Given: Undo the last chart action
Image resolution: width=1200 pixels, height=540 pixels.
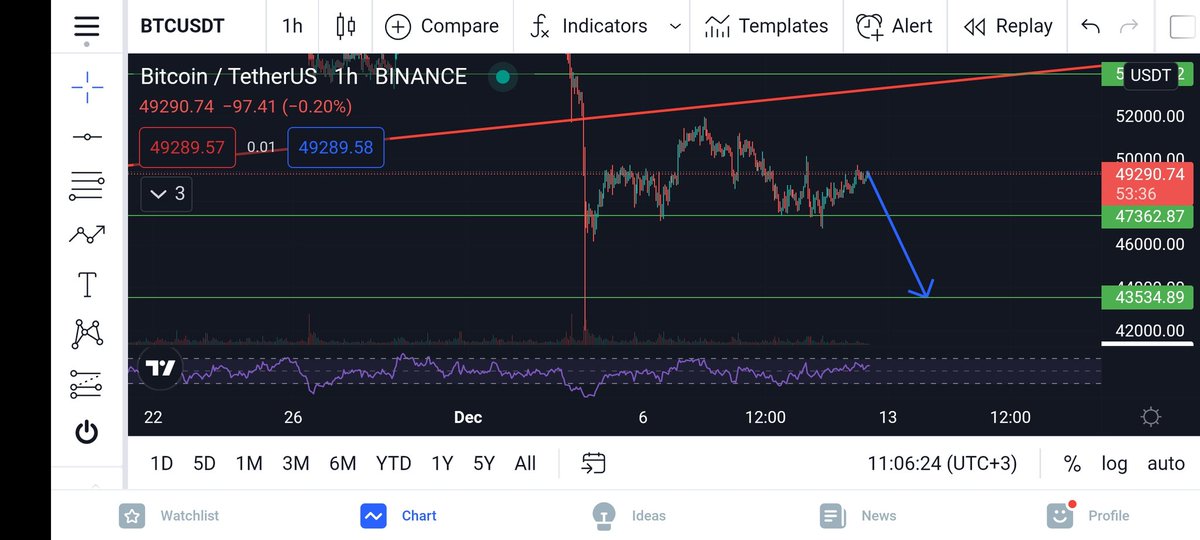Looking at the screenshot, I should click(1091, 27).
